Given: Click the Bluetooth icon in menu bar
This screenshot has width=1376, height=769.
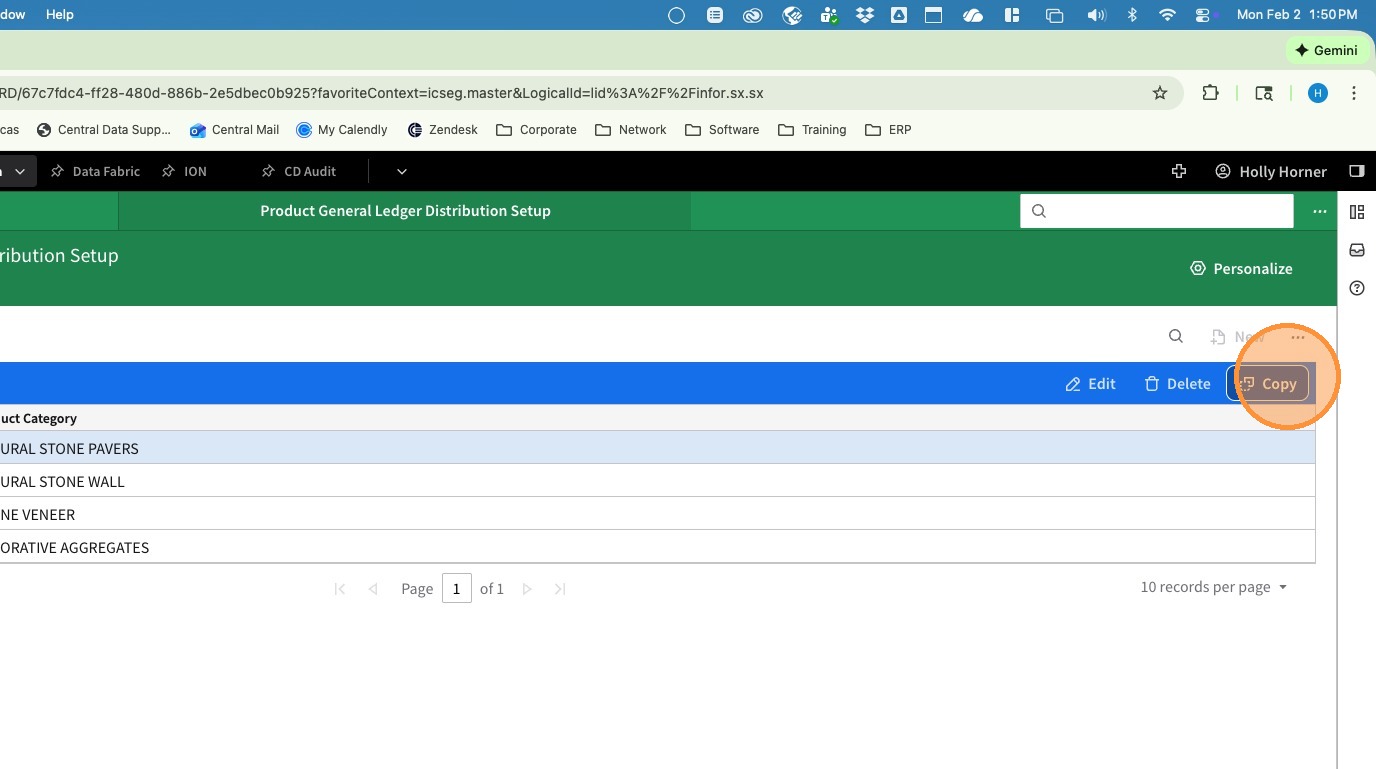Looking at the screenshot, I should coord(1133,15).
